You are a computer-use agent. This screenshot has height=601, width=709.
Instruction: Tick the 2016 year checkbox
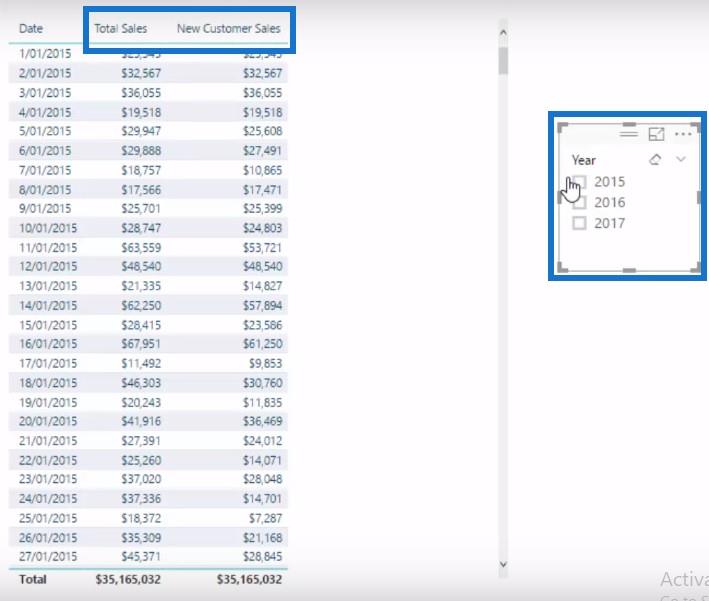(x=579, y=203)
